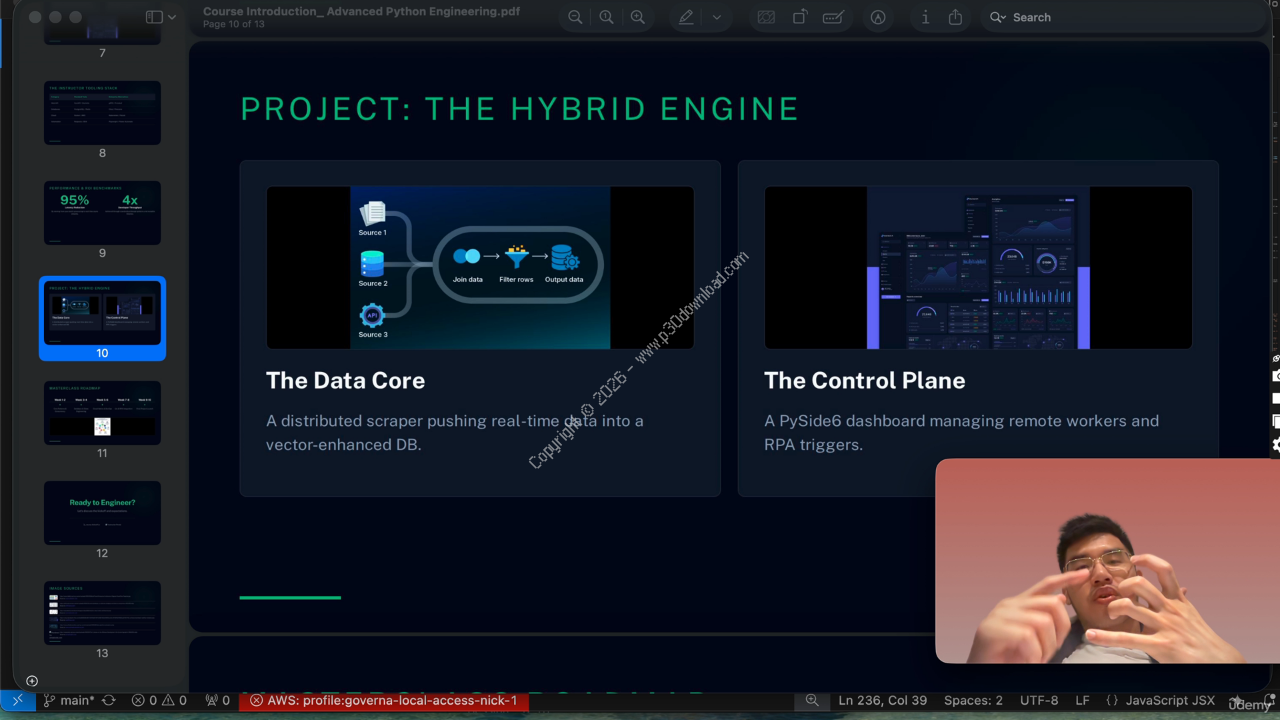Go to the page 13 thumbnail
The width and height of the screenshot is (1280, 720).
tap(102, 613)
